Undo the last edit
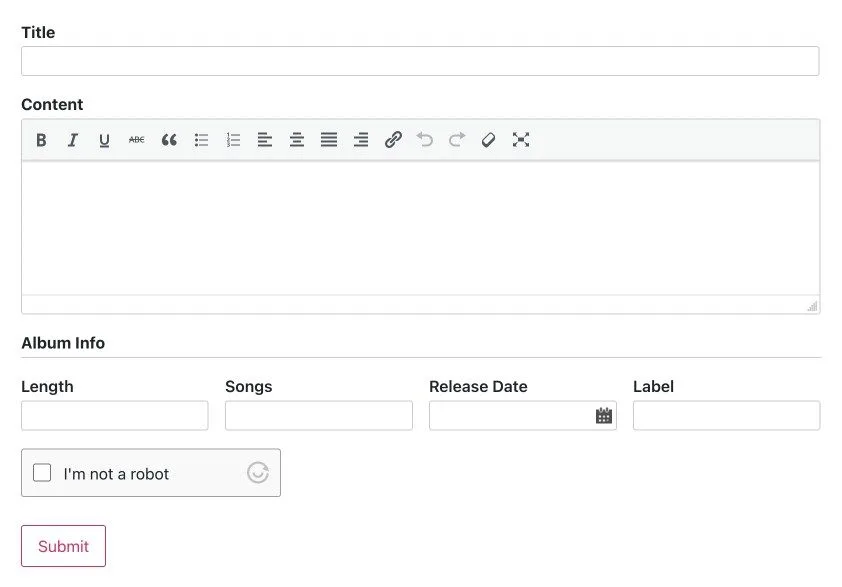This screenshot has height=587, width=842. click(x=425, y=140)
